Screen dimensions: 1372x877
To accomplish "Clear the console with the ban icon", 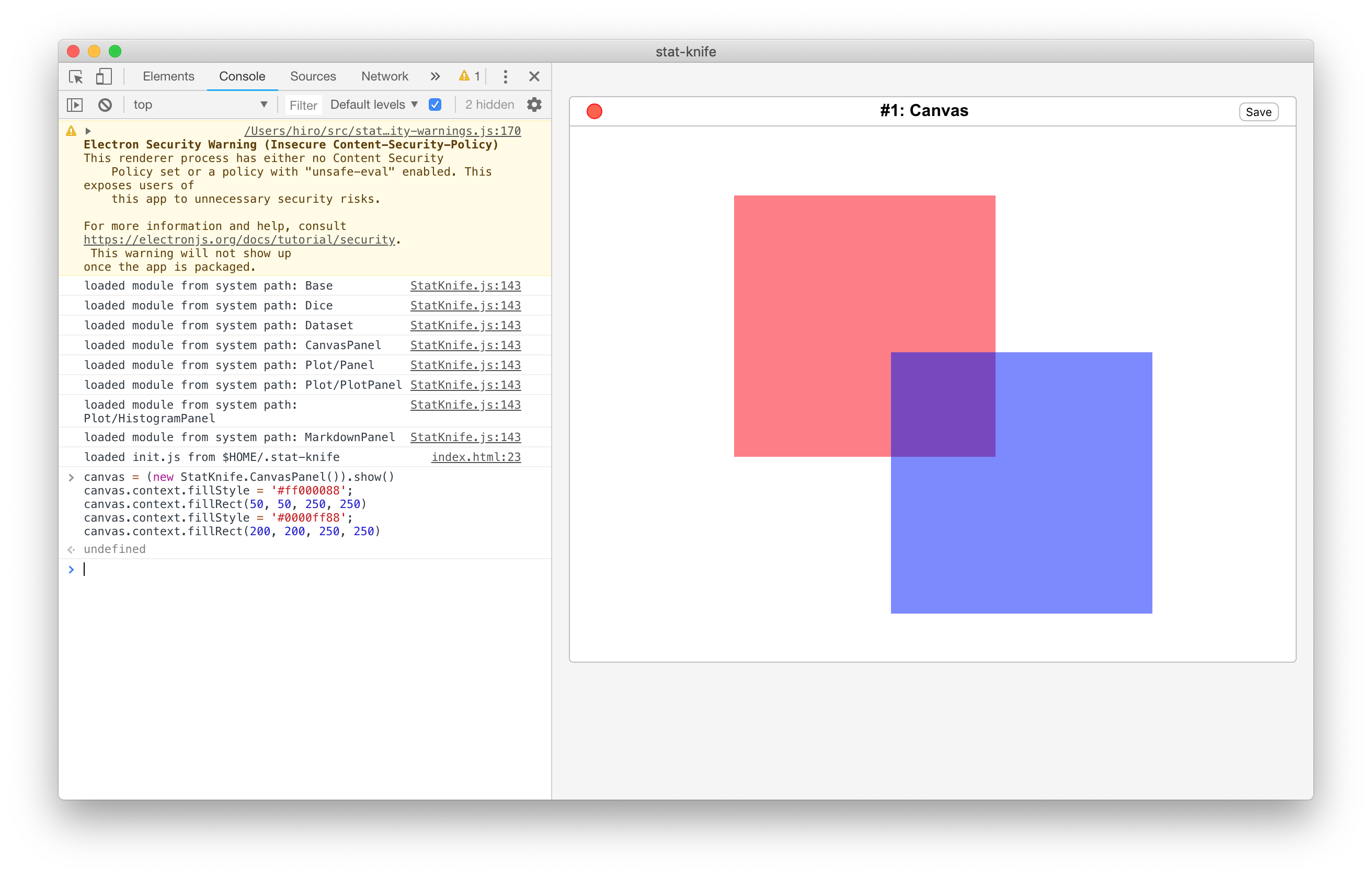I will (x=105, y=105).
